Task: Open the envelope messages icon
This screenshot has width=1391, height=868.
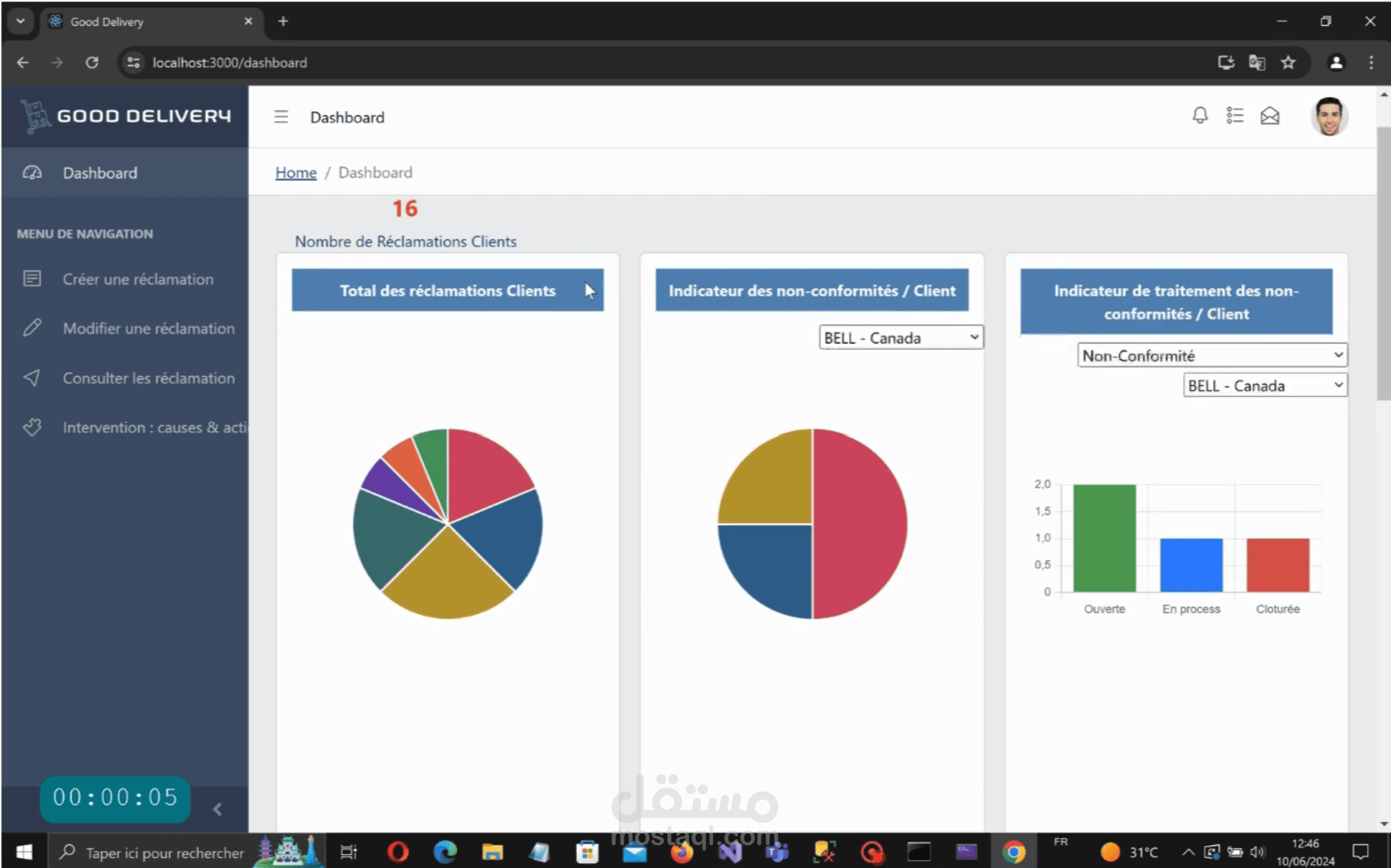Action: pyautogui.click(x=1270, y=115)
